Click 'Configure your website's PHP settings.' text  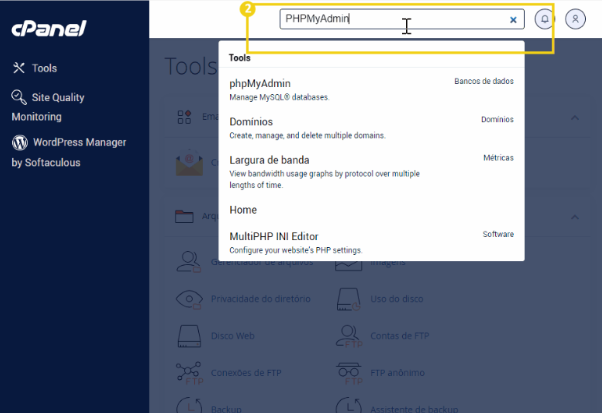point(296,250)
